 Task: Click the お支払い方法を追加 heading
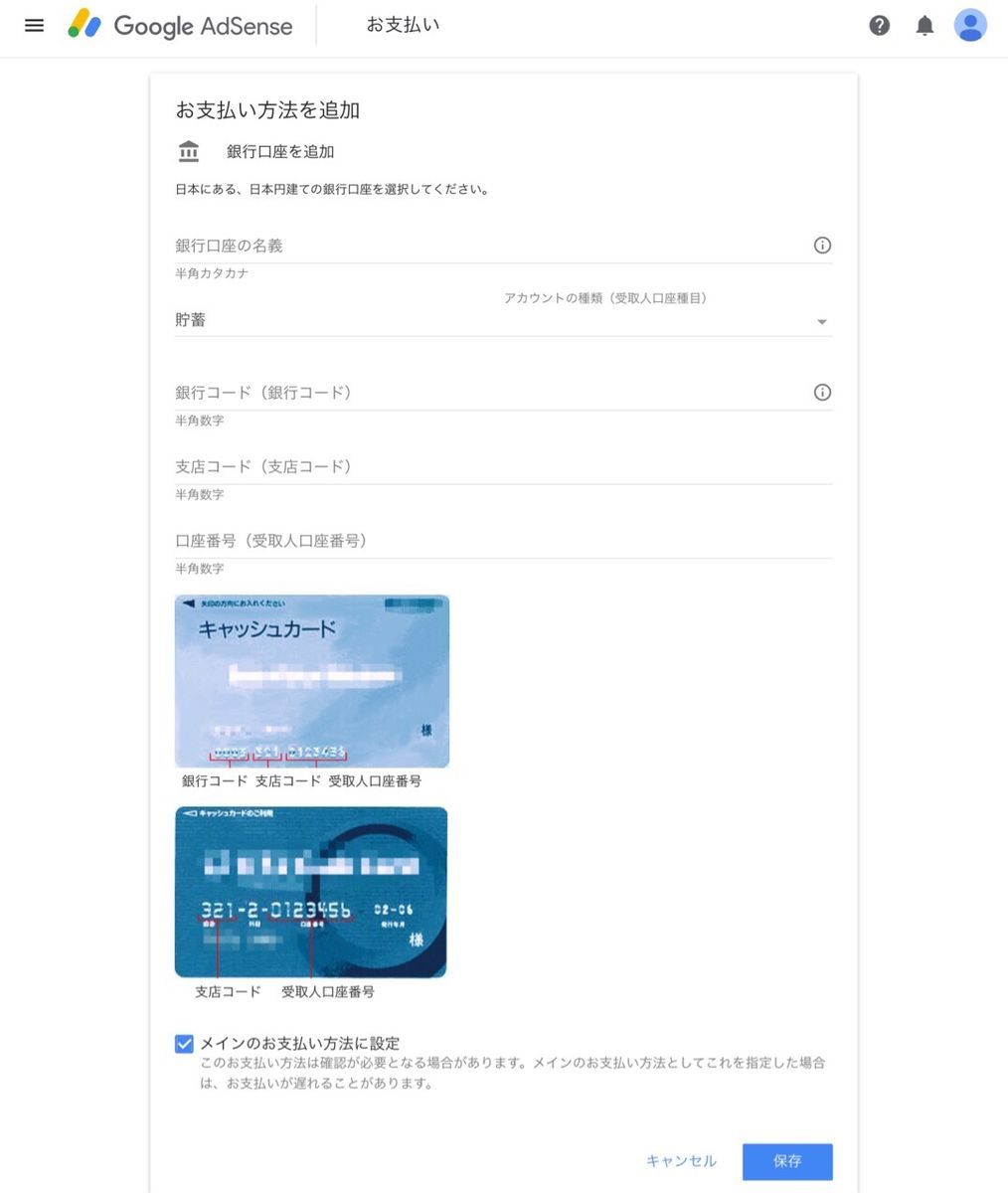click(267, 110)
